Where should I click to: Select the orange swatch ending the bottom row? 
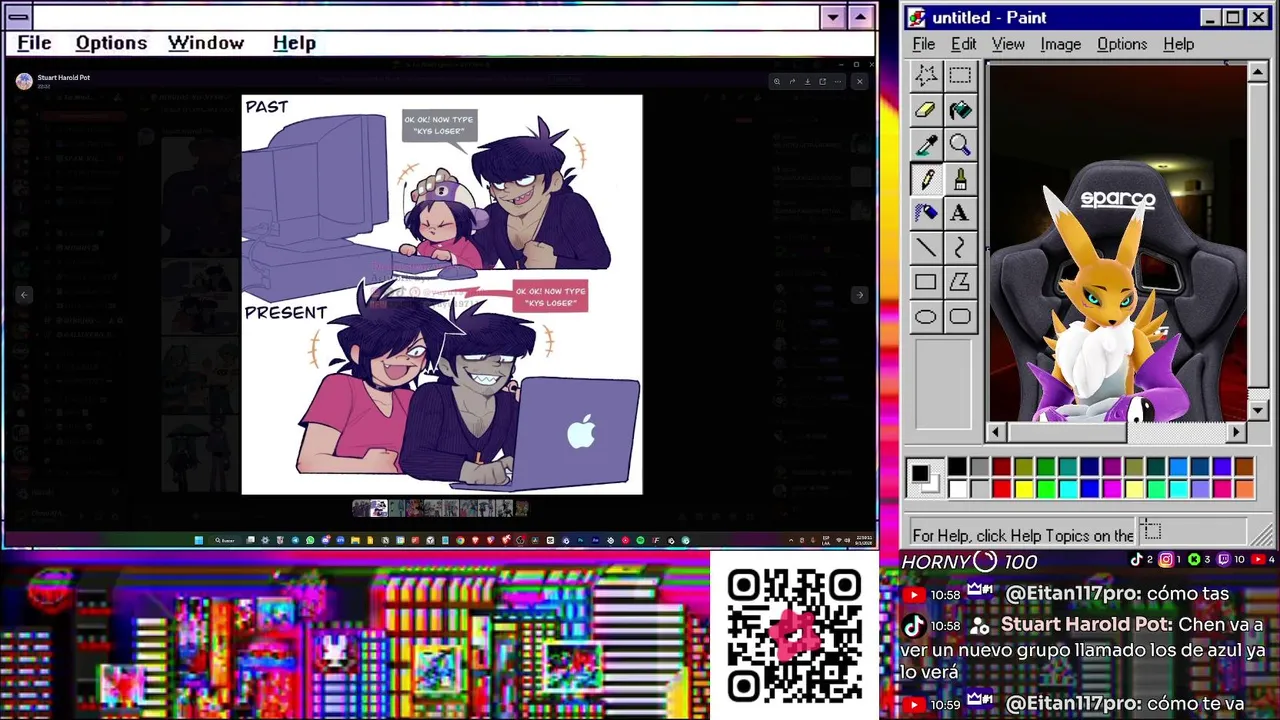click(1244, 488)
